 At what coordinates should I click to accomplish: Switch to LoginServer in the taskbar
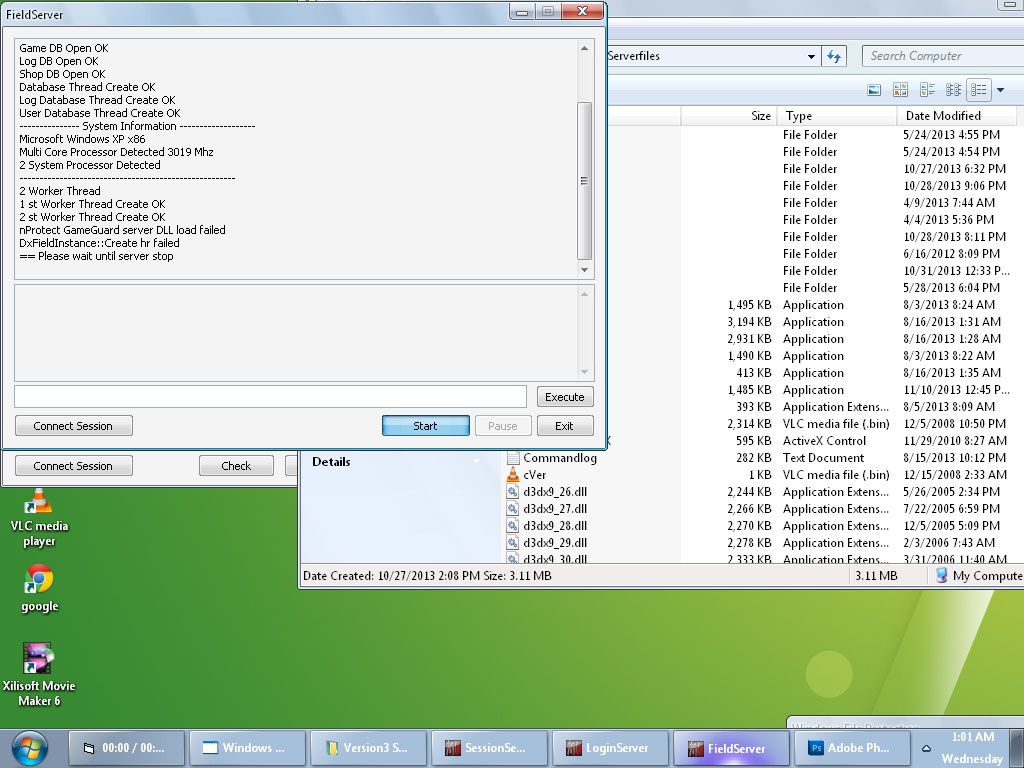point(609,748)
